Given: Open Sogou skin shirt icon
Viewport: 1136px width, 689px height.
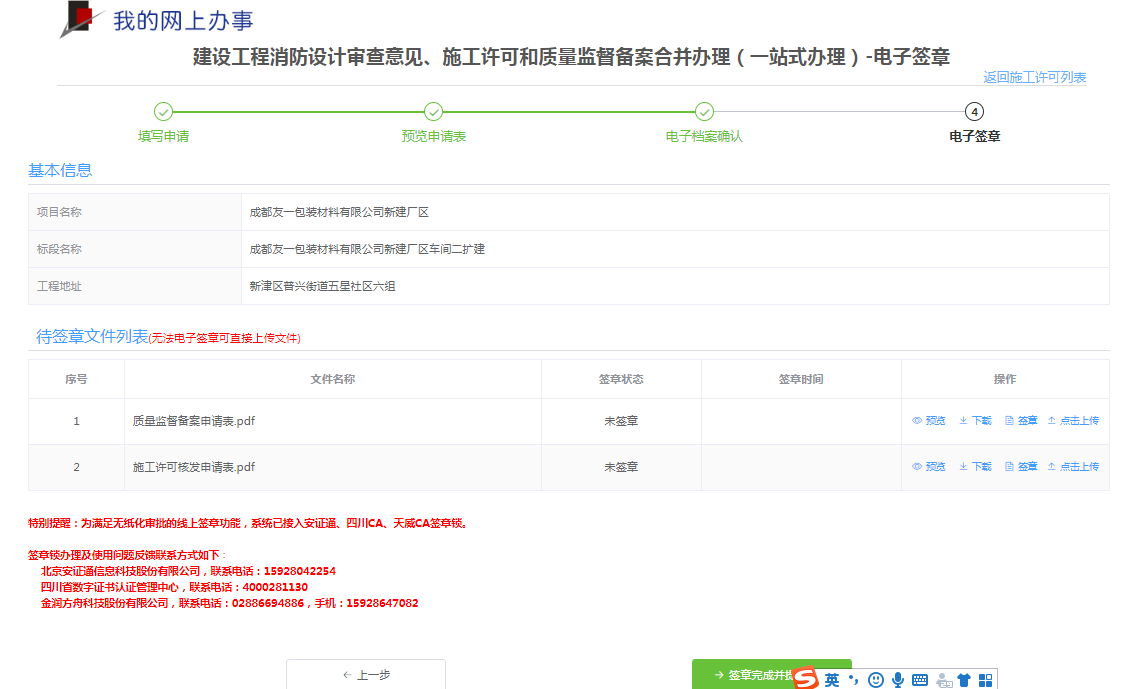Looking at the screenshot, I should coord(964,680).
